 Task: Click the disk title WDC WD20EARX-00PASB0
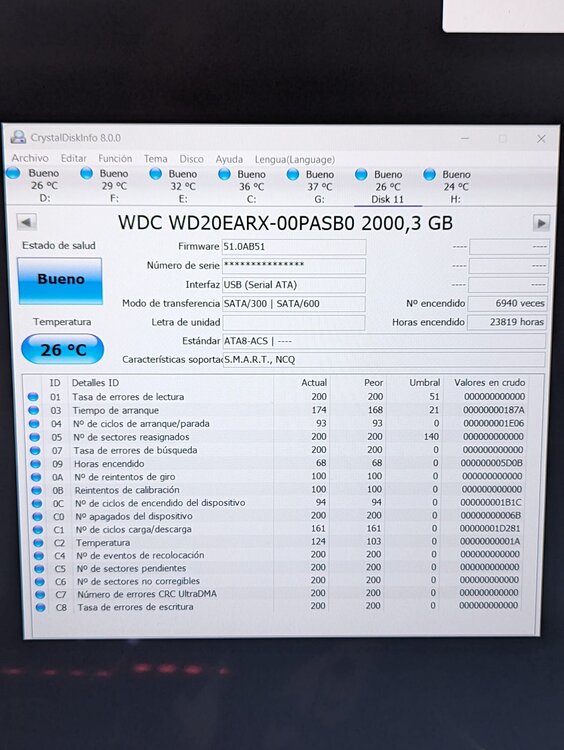pyautogui.click(x=285, y=223)
